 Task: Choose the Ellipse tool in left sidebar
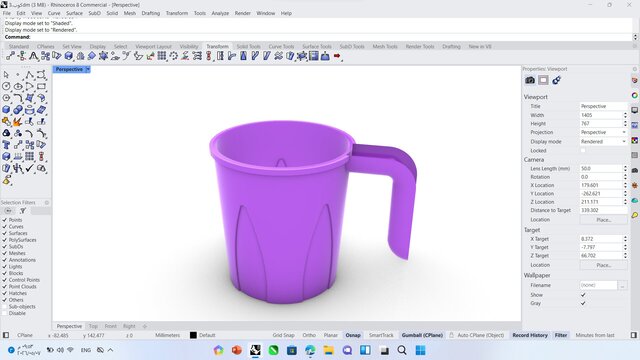point(18,87)
